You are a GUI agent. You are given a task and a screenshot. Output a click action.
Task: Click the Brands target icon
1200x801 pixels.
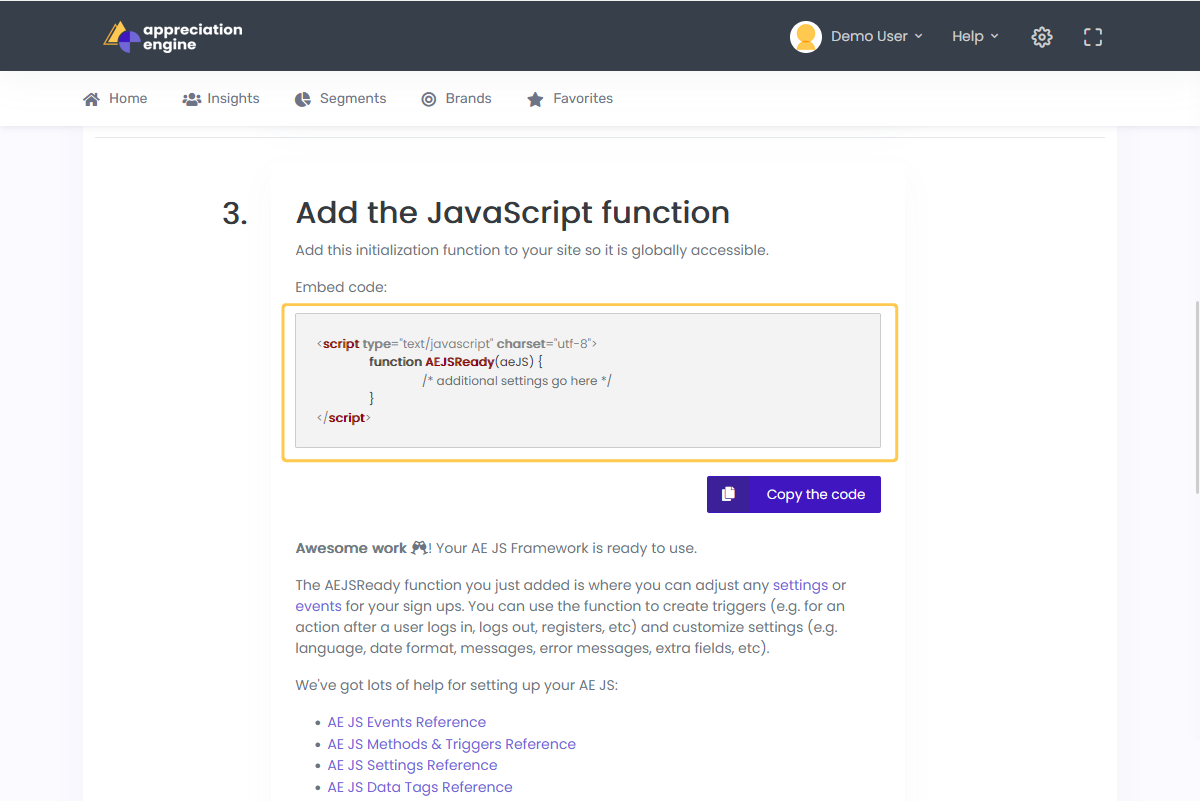point(429,99)
